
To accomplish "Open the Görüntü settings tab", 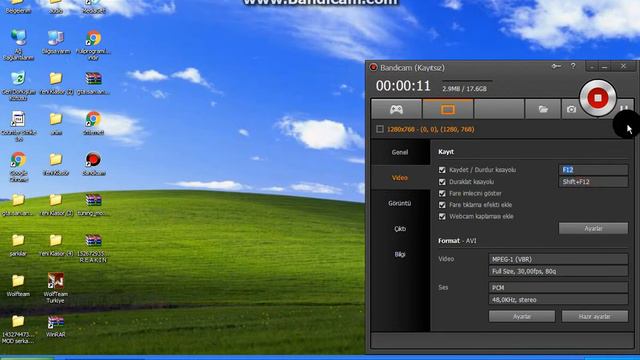I will (x=400, y=203).
